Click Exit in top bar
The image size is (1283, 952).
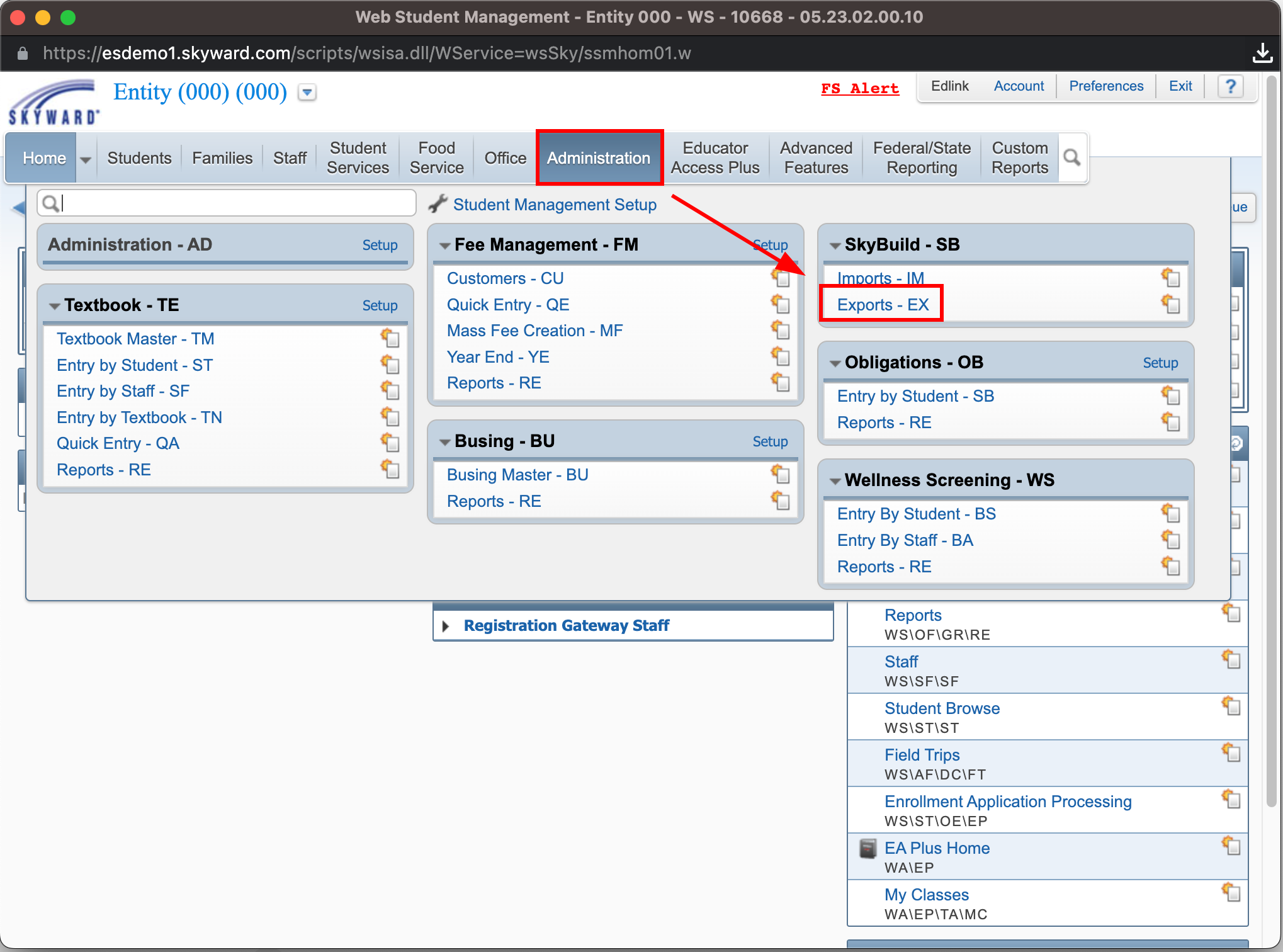tap(1180, 86)
